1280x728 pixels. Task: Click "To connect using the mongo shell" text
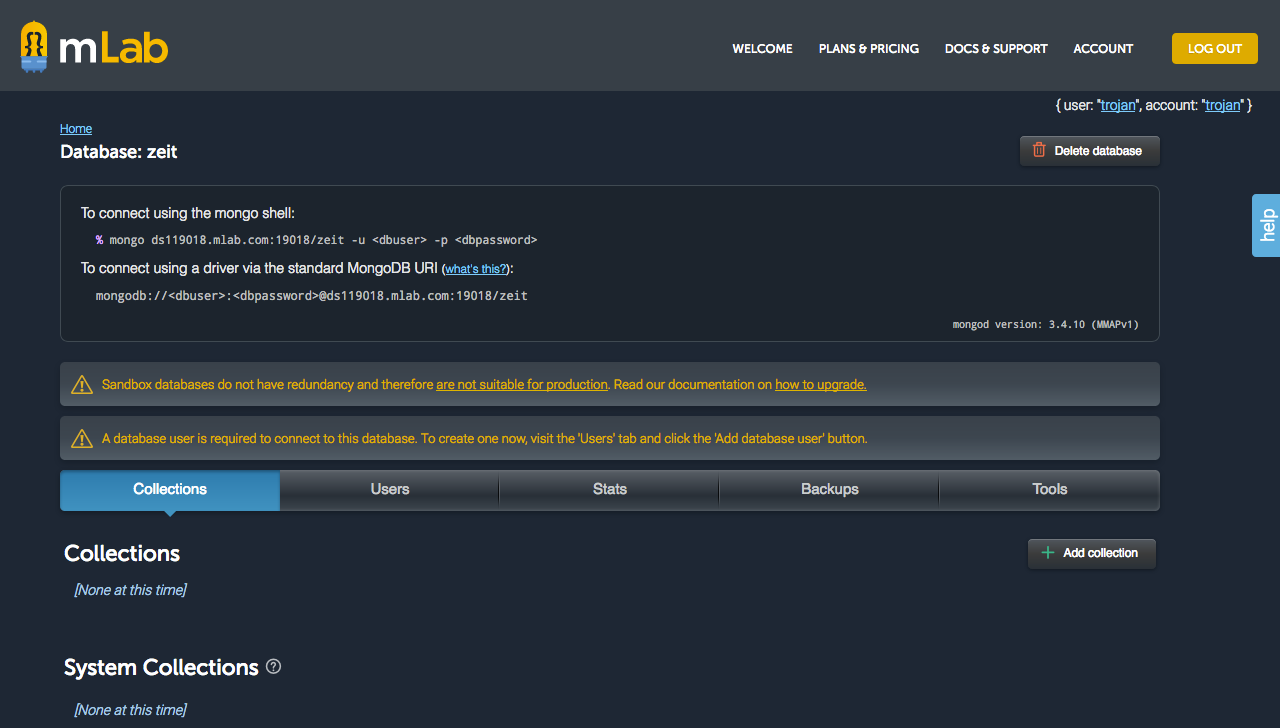[x=188, y=213]
